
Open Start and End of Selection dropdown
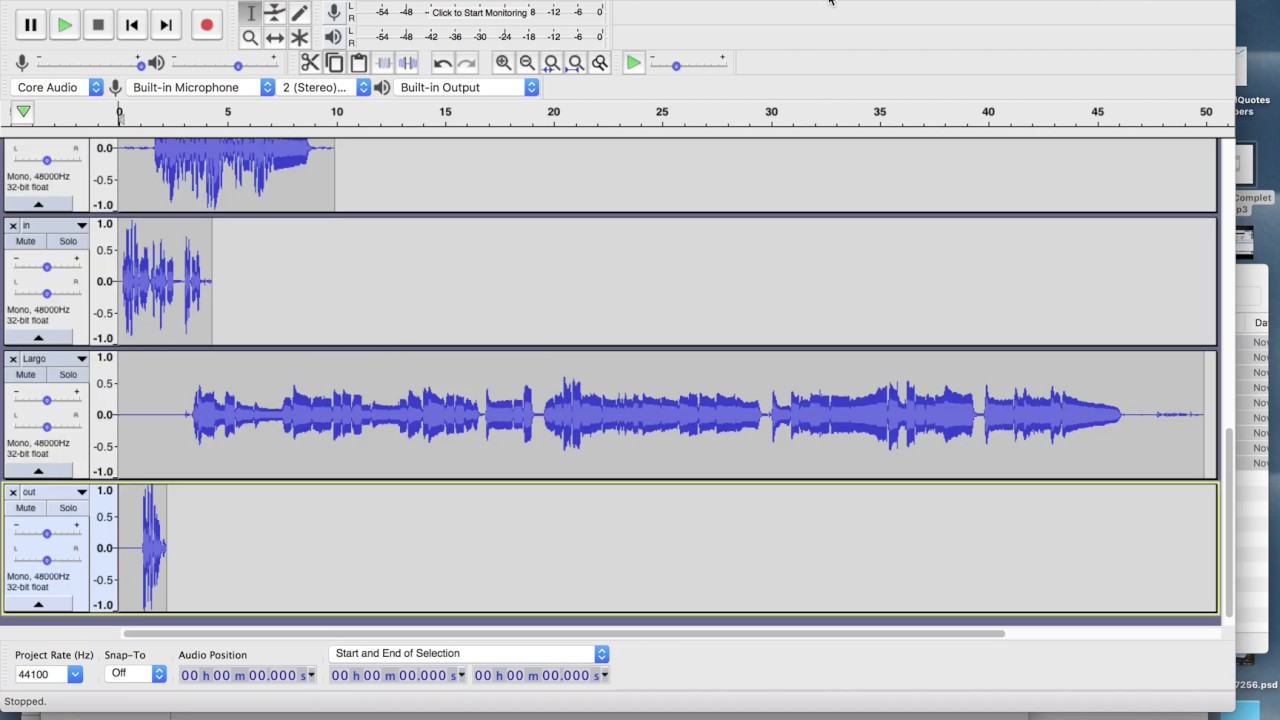(x=468, y=653)
